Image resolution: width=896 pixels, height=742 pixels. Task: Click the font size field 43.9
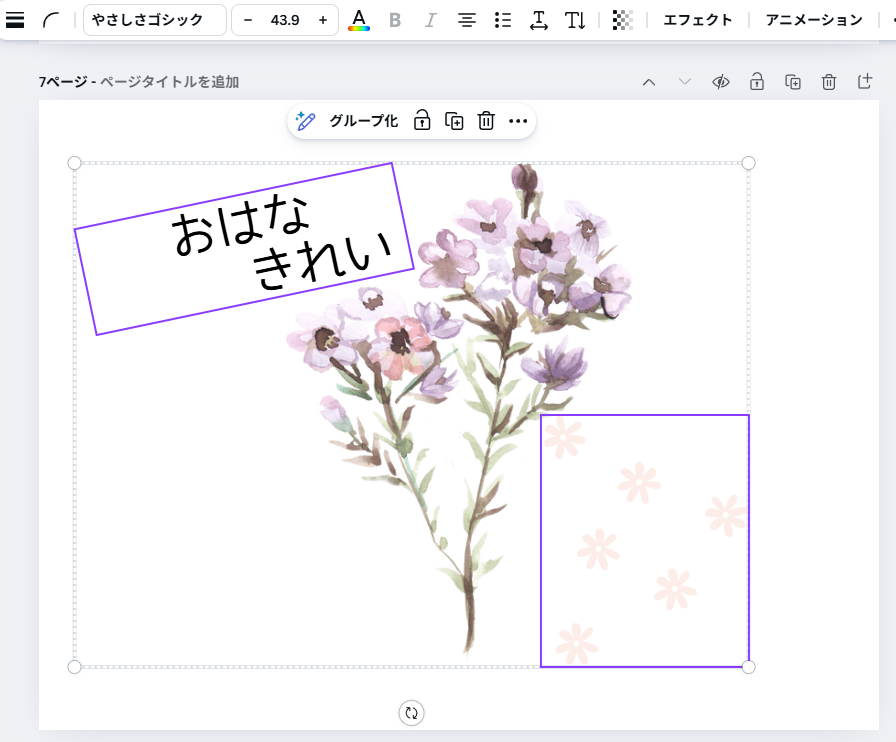(x=285, y=20)
